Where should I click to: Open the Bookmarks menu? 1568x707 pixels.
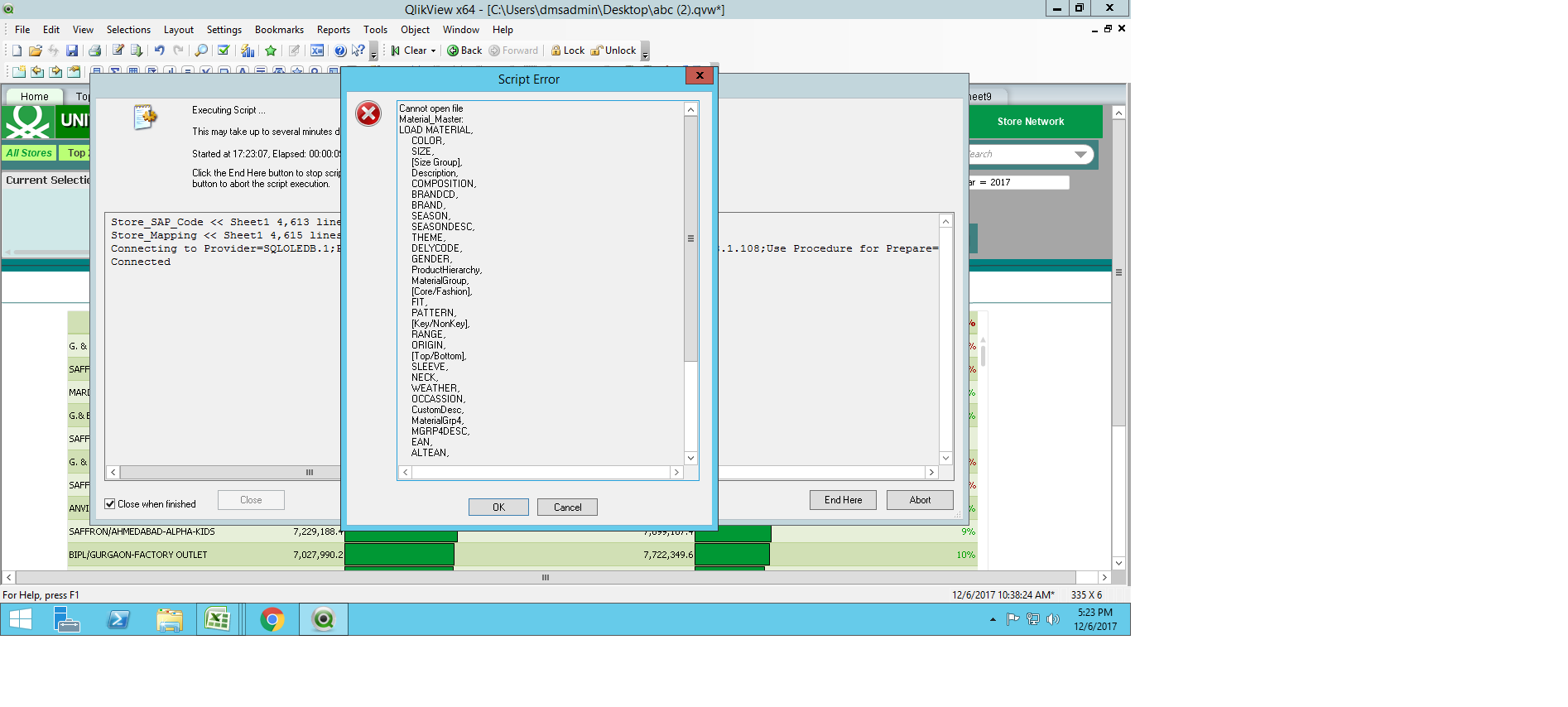point(279,30)
